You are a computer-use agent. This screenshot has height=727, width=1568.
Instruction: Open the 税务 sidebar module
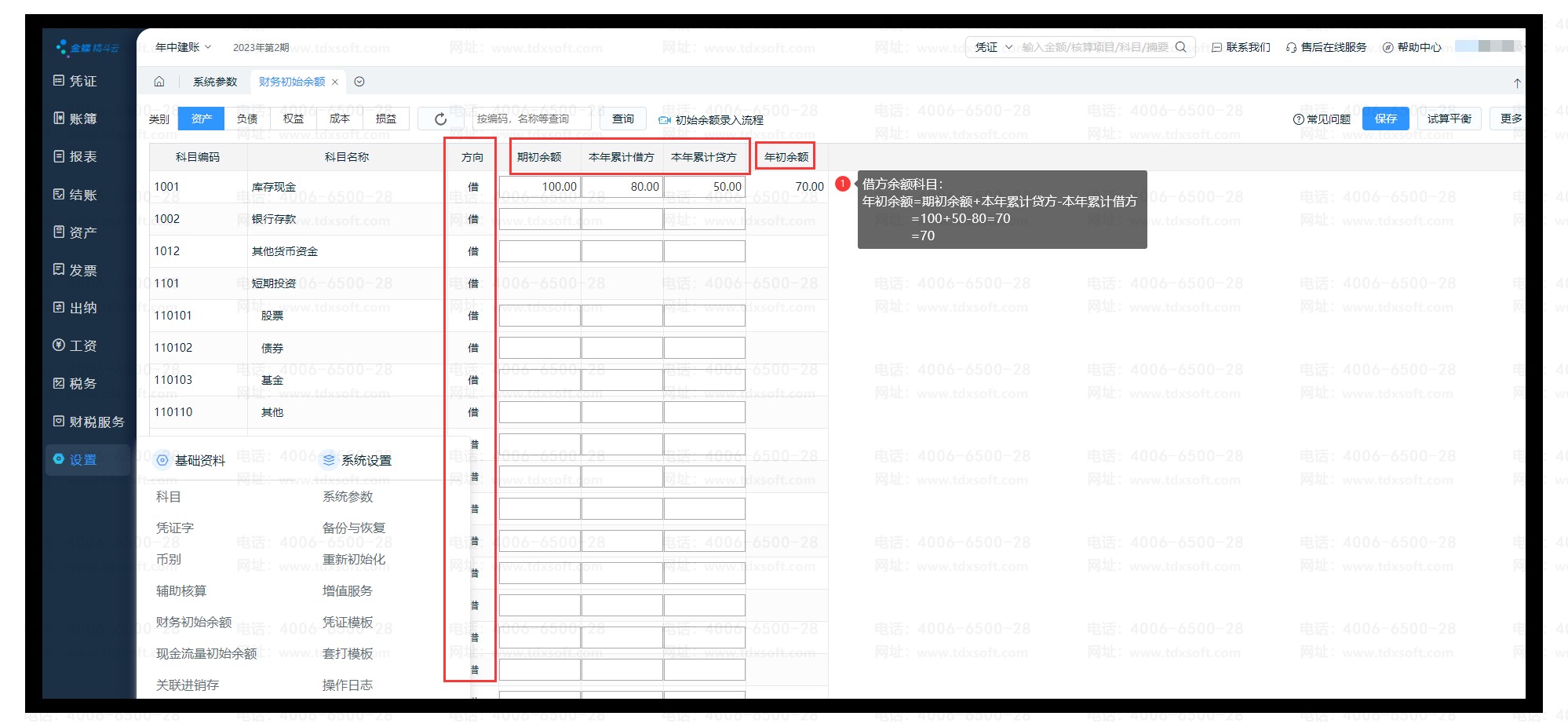(x=75, y=383)
